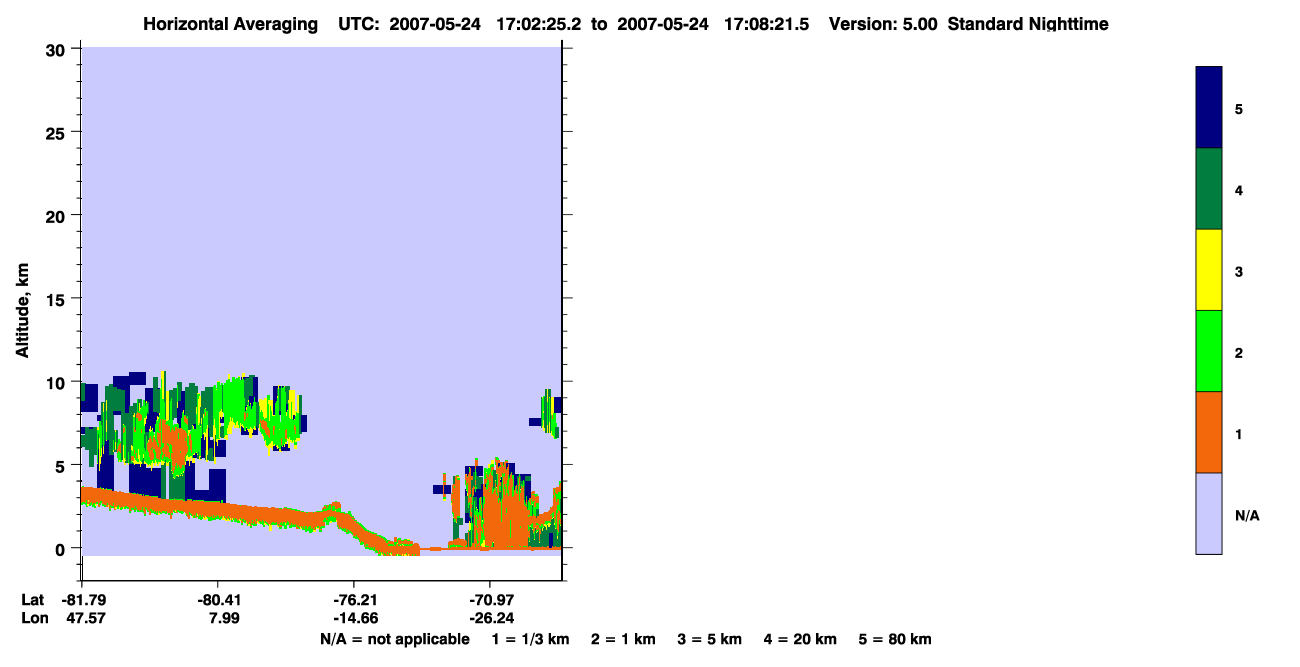Click the orange colorbar segment labeled 1
The image size is (1300, 667).
[1209, 432]
